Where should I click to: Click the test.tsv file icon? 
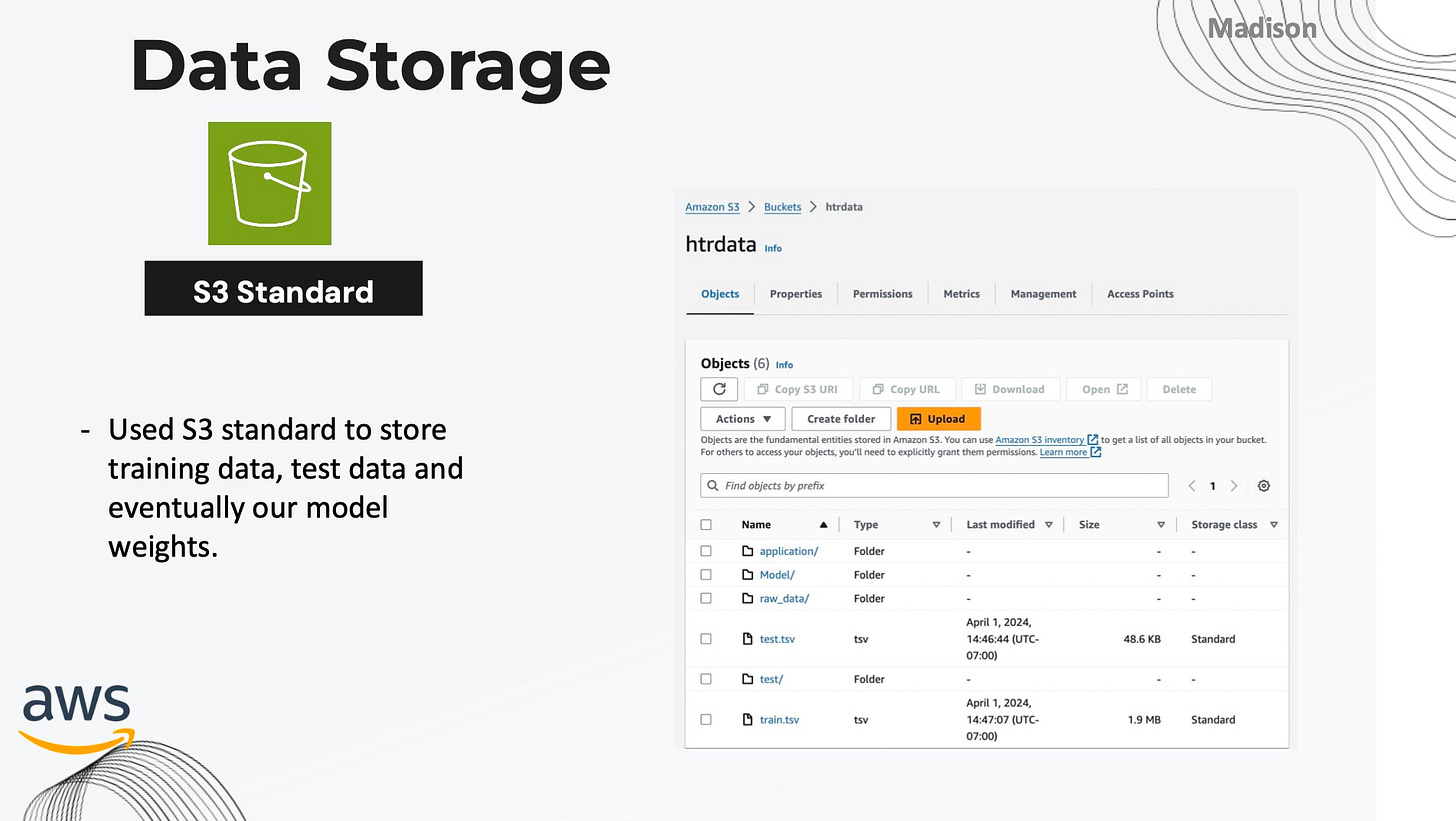[x=747, y=639]
